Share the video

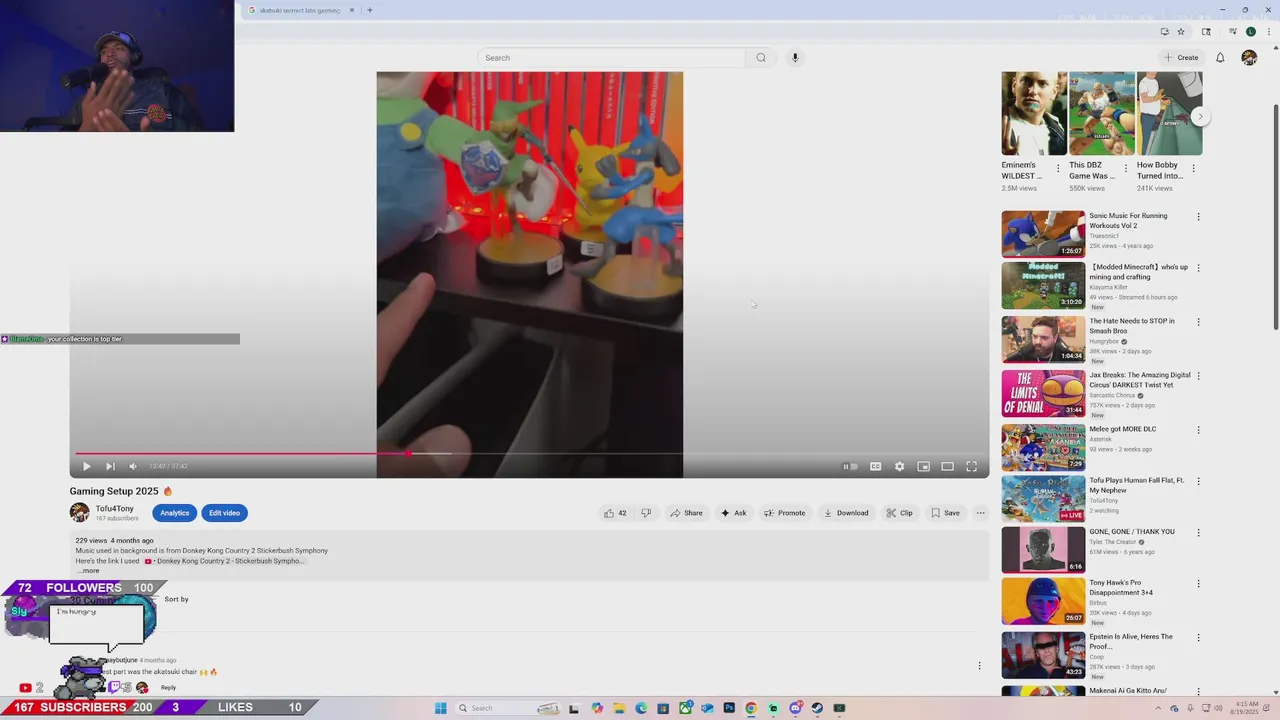coord(686,513)
